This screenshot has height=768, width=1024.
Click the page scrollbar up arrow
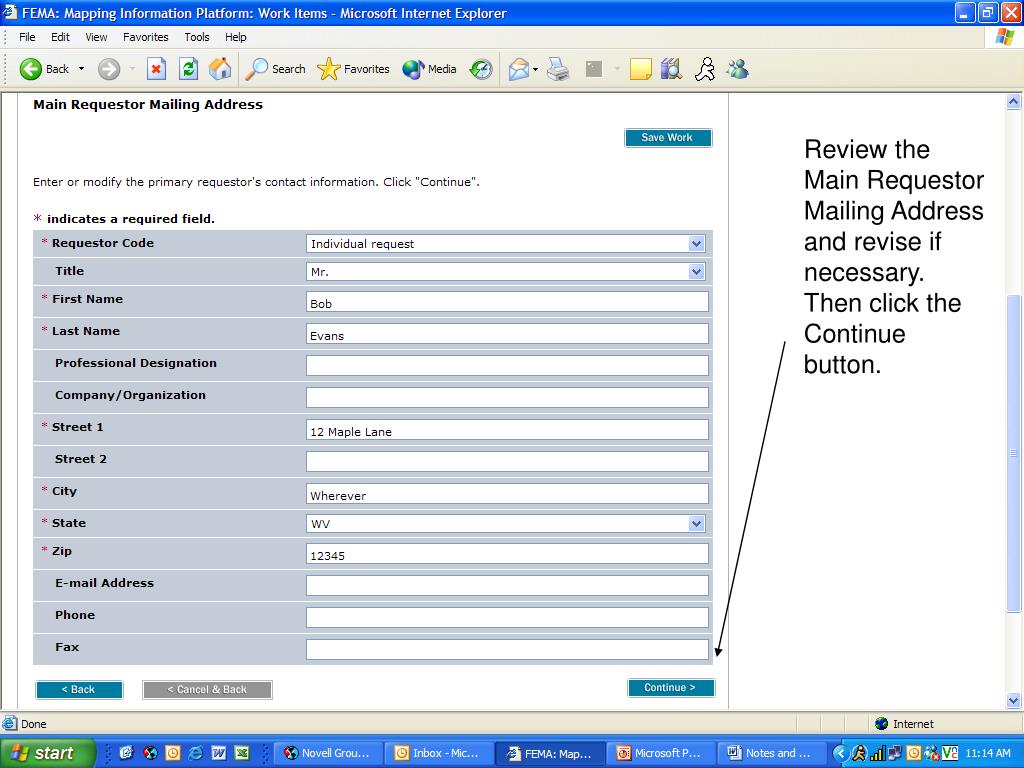point(1014,101)
